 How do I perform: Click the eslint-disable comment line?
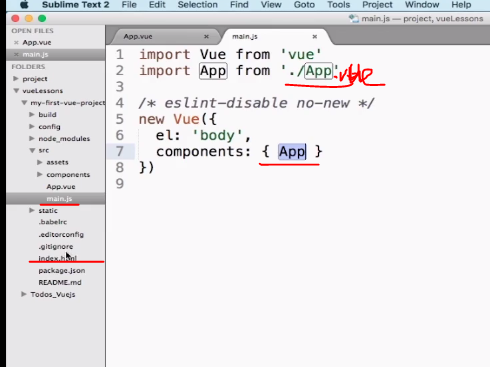[256, 103]
